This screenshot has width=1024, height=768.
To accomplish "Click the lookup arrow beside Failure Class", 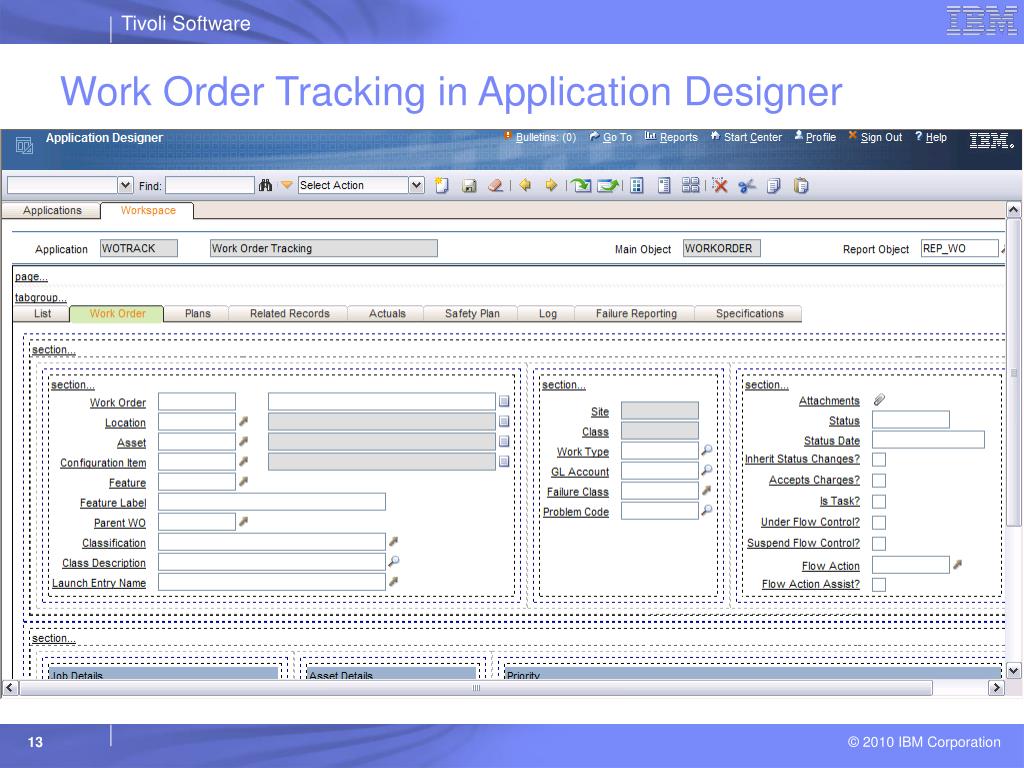I will 707,490.
